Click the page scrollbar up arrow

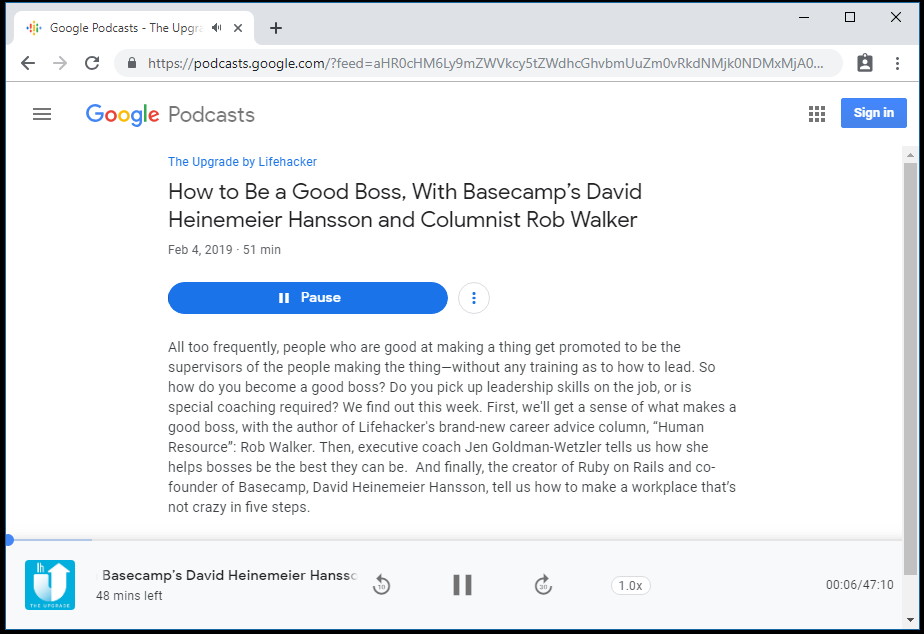pos(910,155)
